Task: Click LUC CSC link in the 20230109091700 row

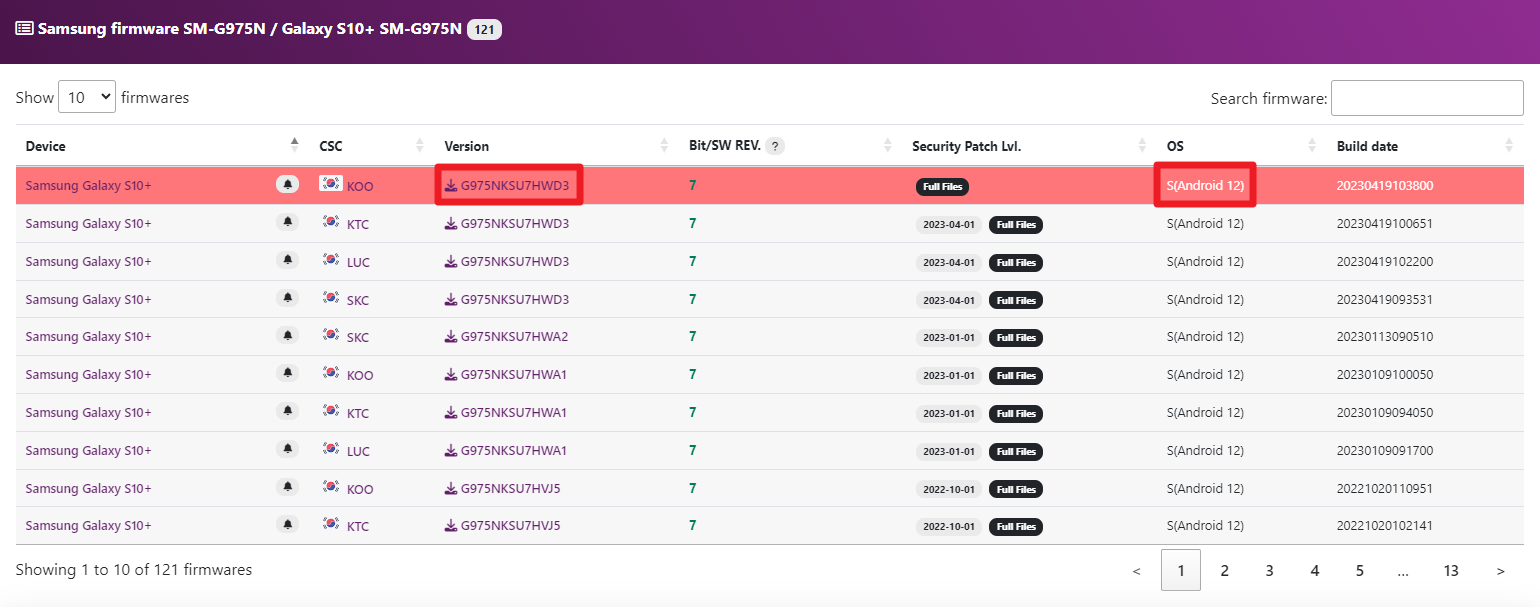Action: 358,452
